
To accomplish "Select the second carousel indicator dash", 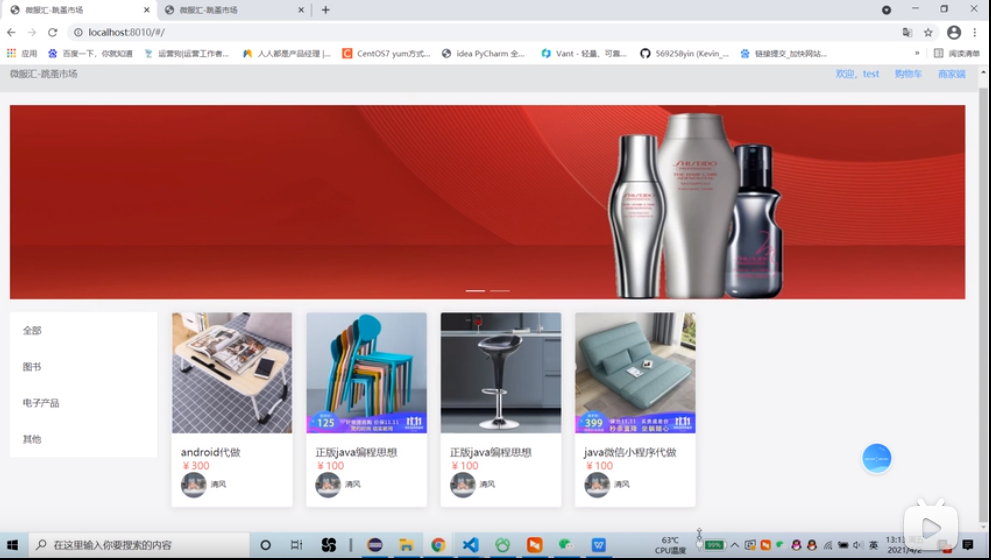I will coord(500,291).
